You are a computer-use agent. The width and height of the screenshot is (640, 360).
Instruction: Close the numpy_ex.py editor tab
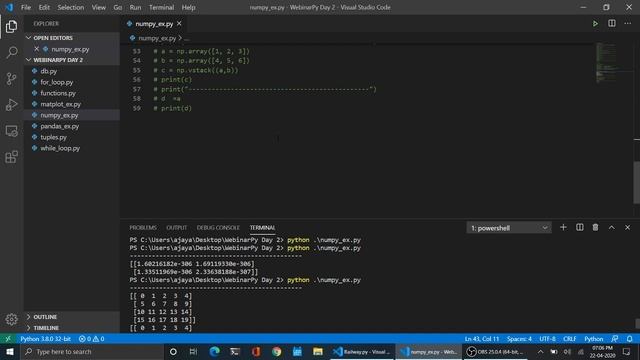(x=179, y=24)
